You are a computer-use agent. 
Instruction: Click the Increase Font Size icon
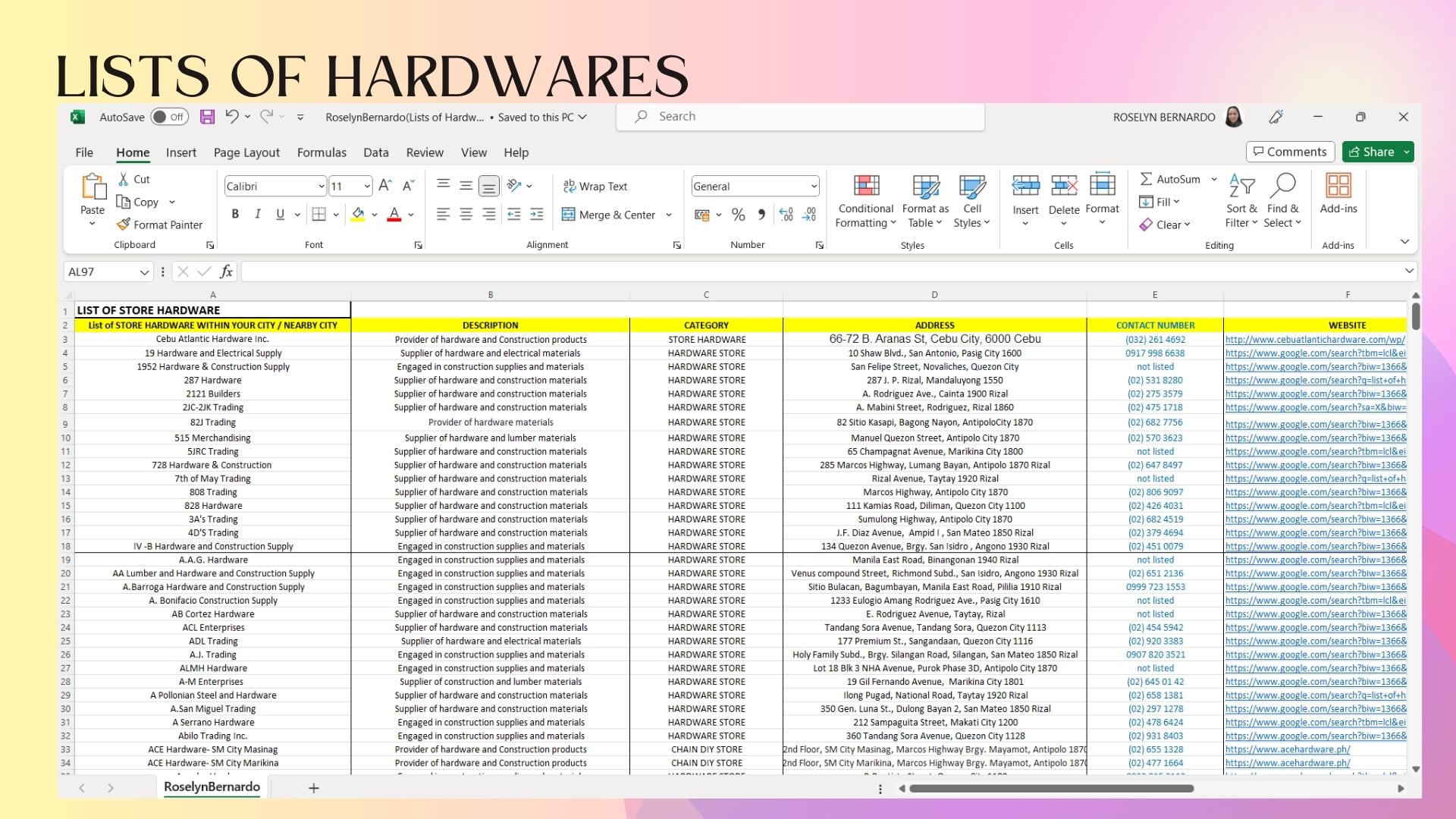[384, 186]
